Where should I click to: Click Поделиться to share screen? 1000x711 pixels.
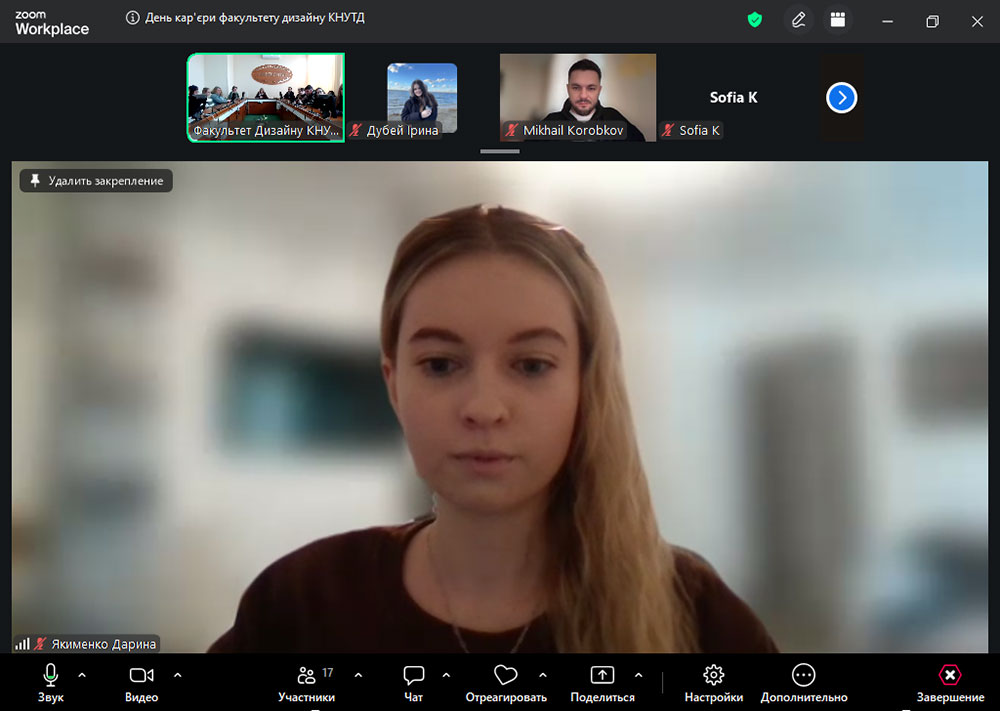click(x=602, y=683)
